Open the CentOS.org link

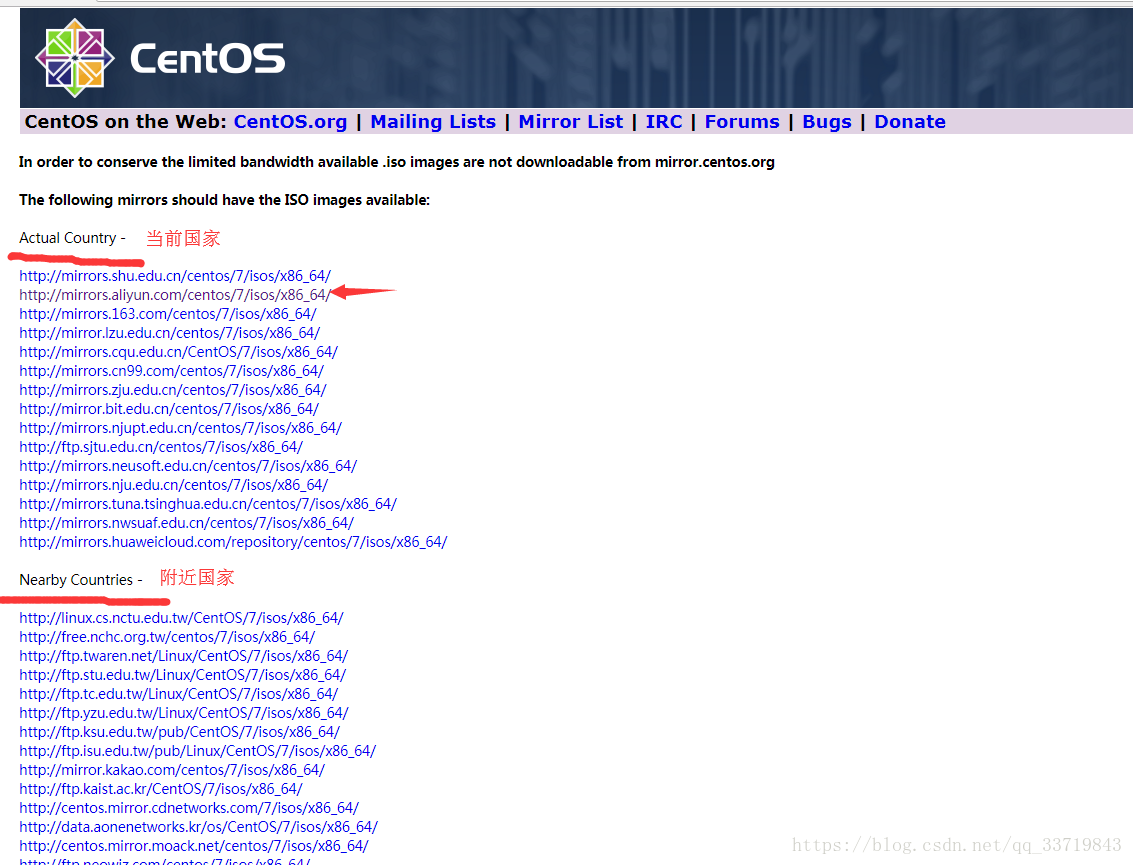(x=290, y=121)
